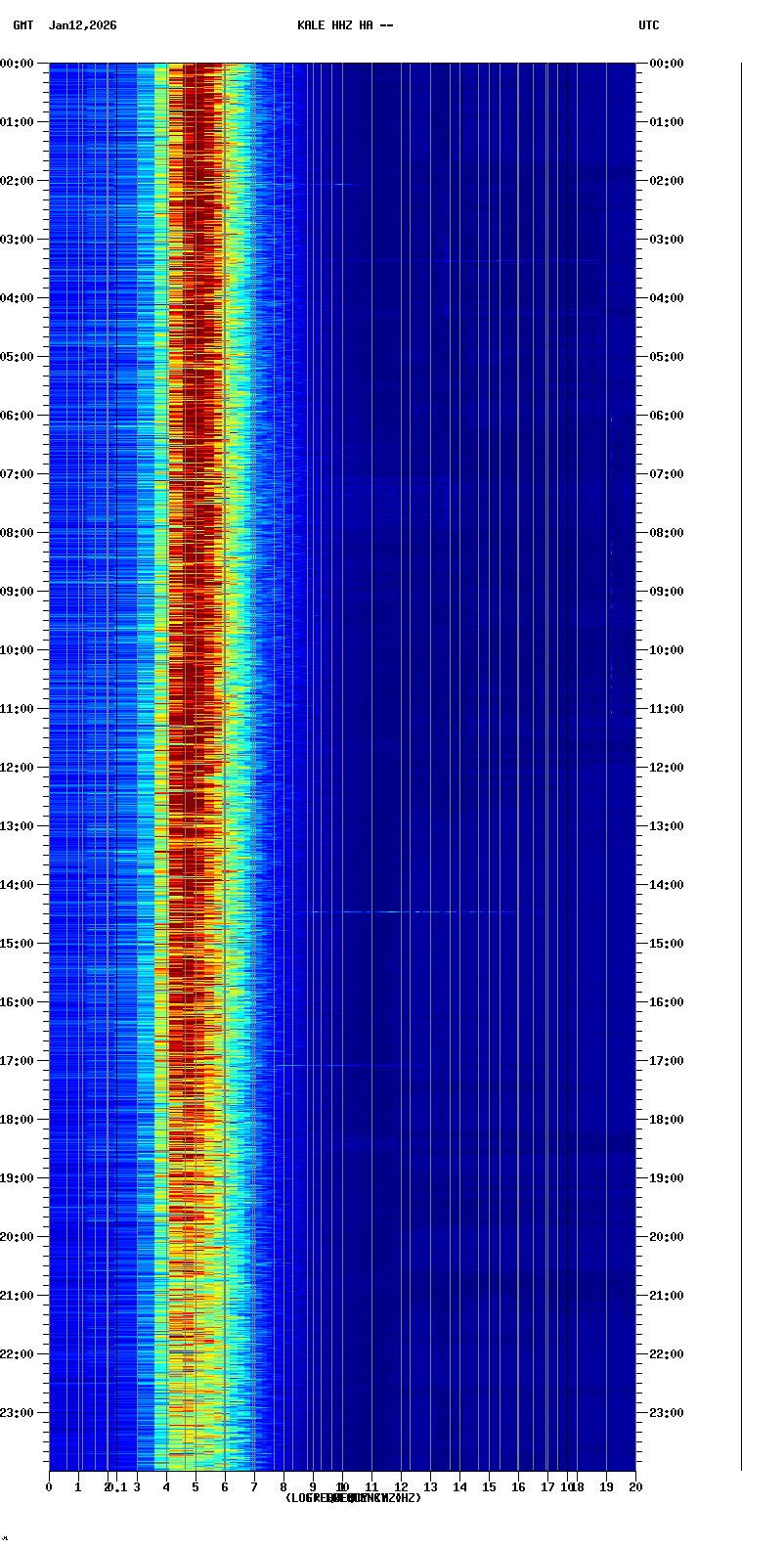Click the UTC label at top right
This screenshot has height=1549, width=784.
649,25
